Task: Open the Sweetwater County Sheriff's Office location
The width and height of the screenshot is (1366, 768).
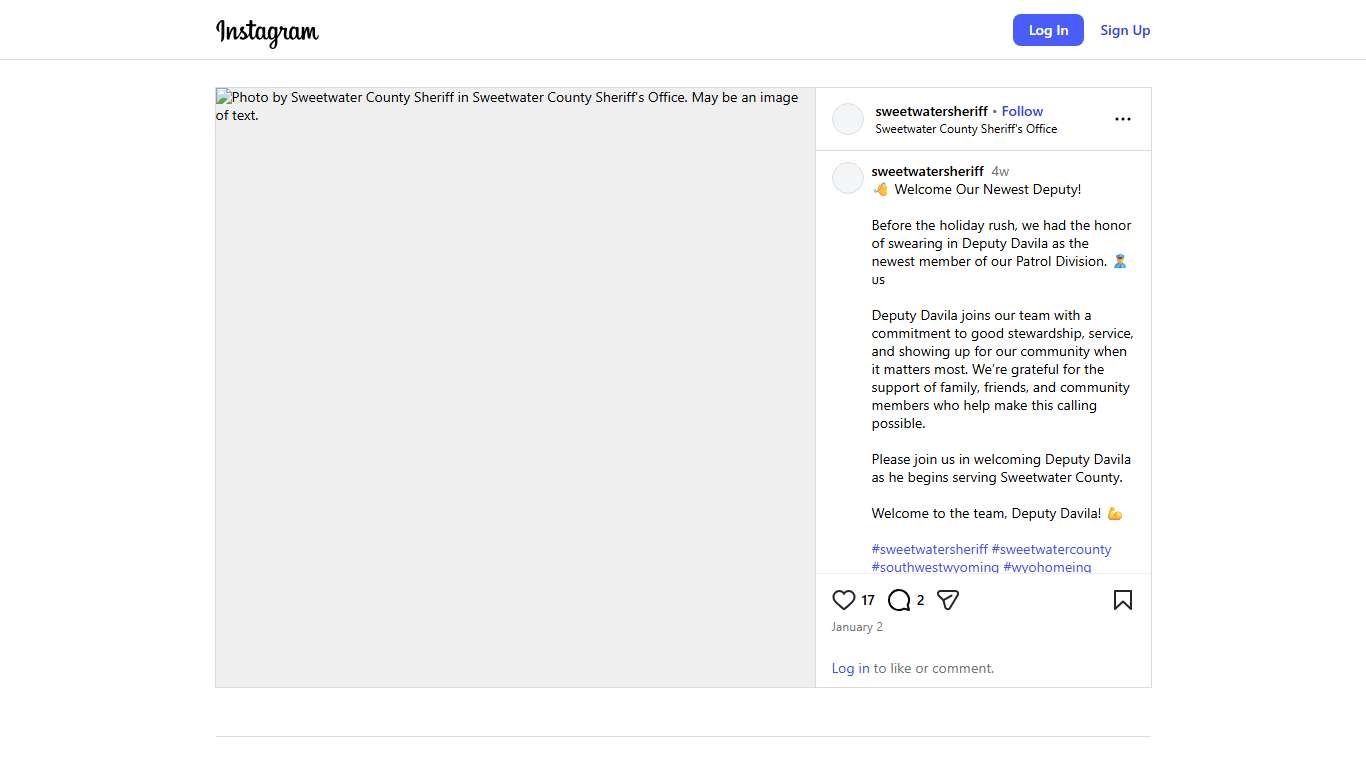Action: tap(965, 129)
